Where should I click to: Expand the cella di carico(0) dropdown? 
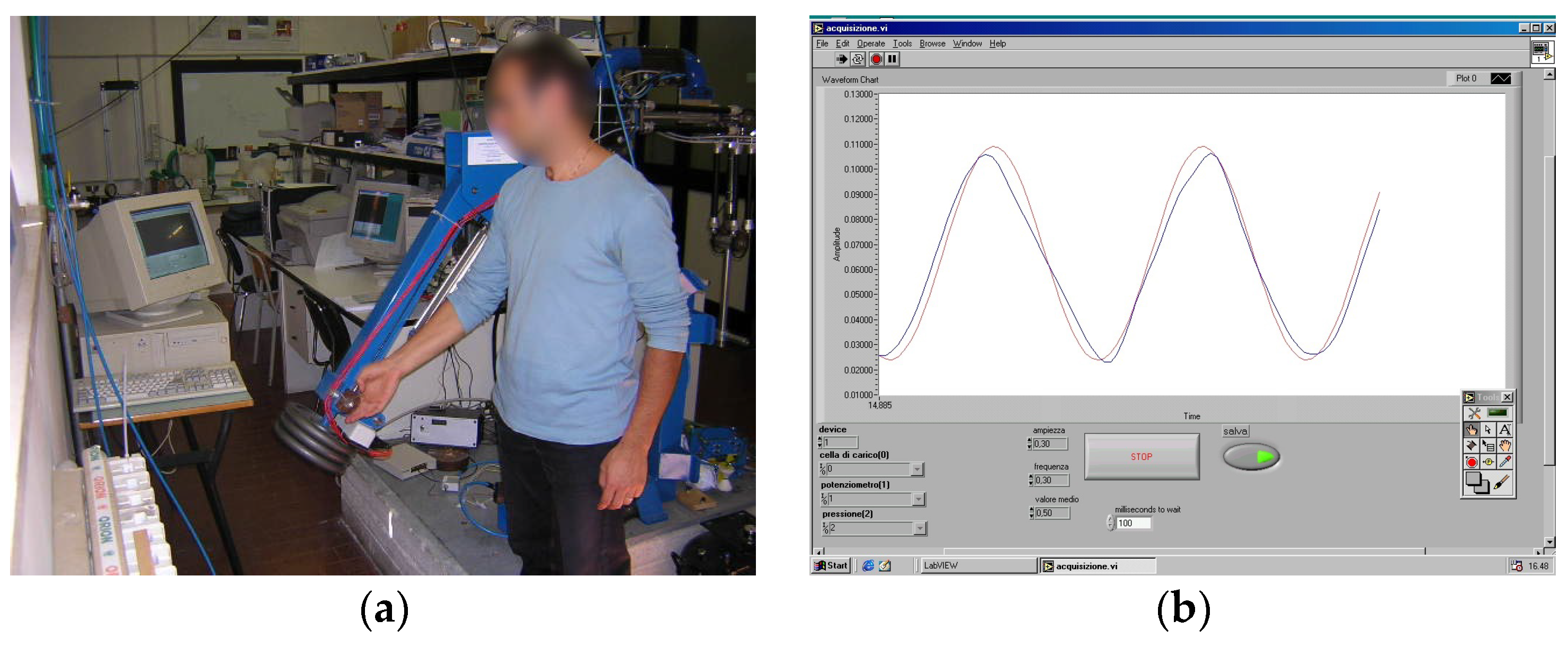[916, 469]
